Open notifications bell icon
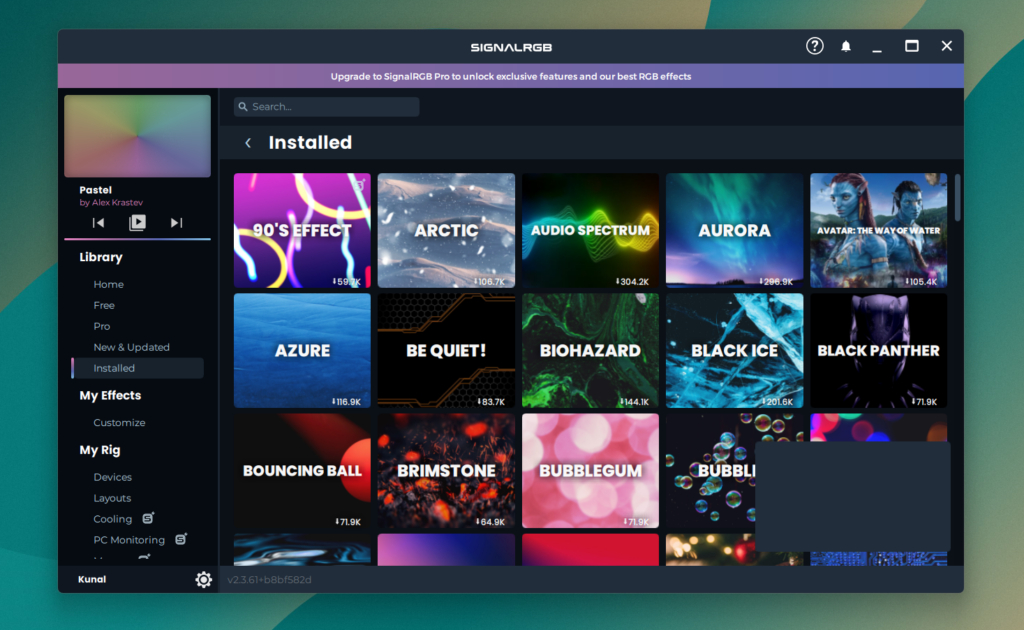The image size is (1024, 630). click(x=846, y=46)
